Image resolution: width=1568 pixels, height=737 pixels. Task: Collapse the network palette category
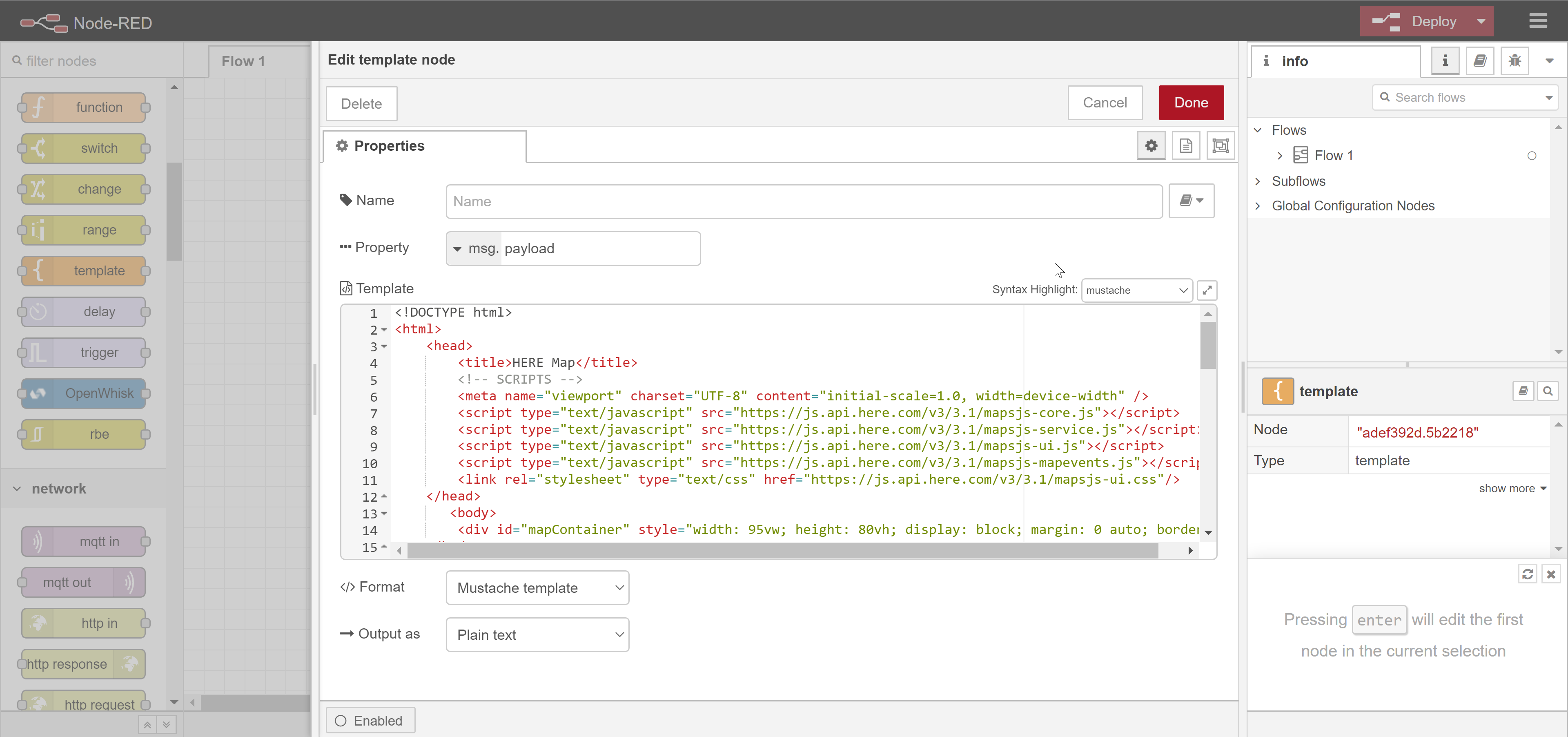pos(83,489)
